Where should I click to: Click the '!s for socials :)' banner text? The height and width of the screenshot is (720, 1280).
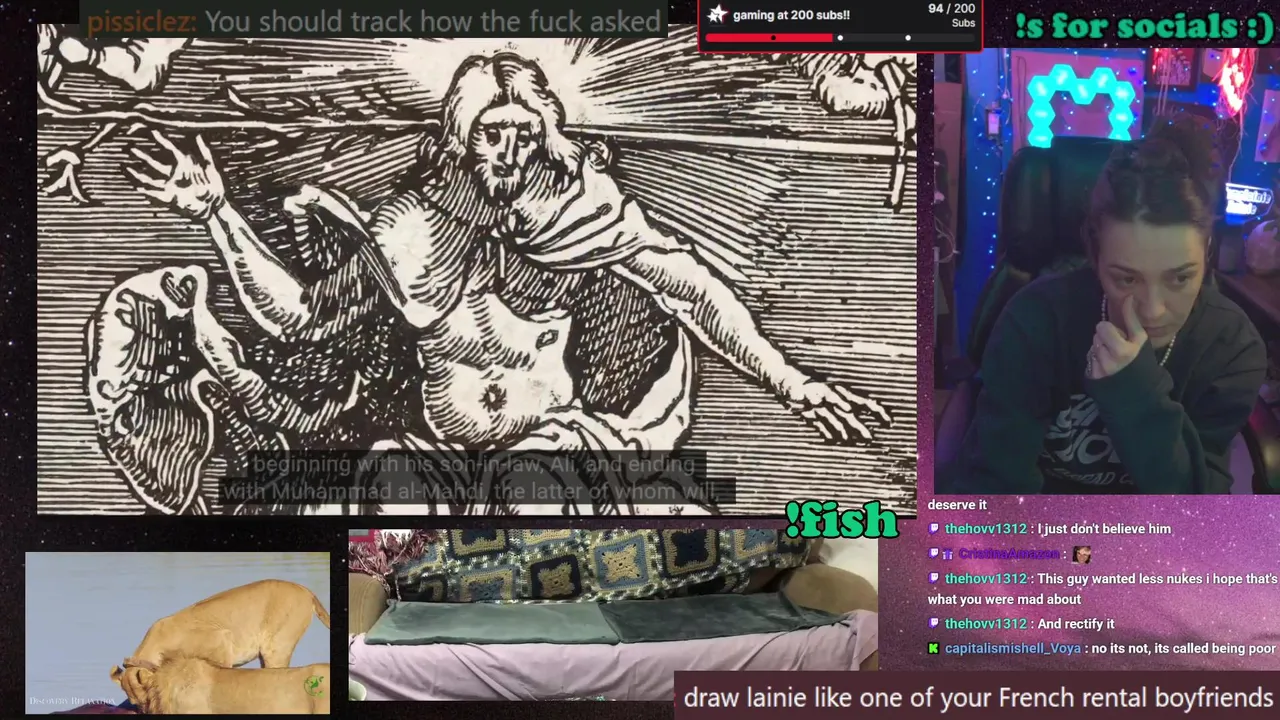coord(1144,26)
